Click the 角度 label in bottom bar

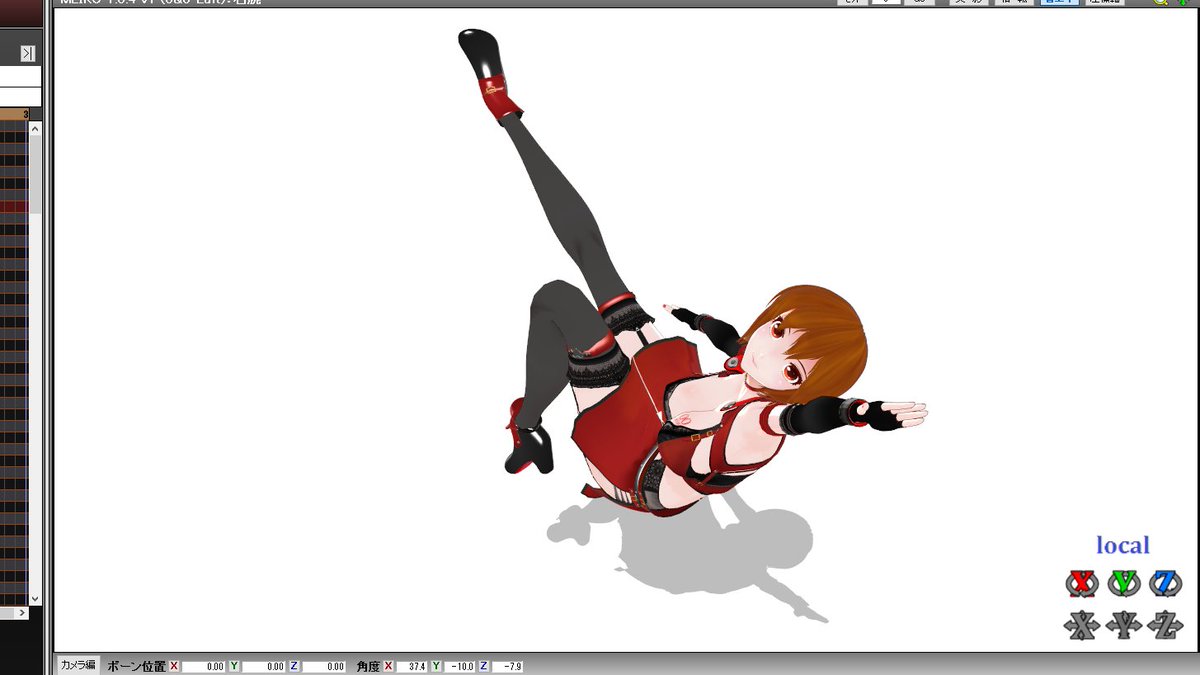pyautogui.click(x=367, y=666)
